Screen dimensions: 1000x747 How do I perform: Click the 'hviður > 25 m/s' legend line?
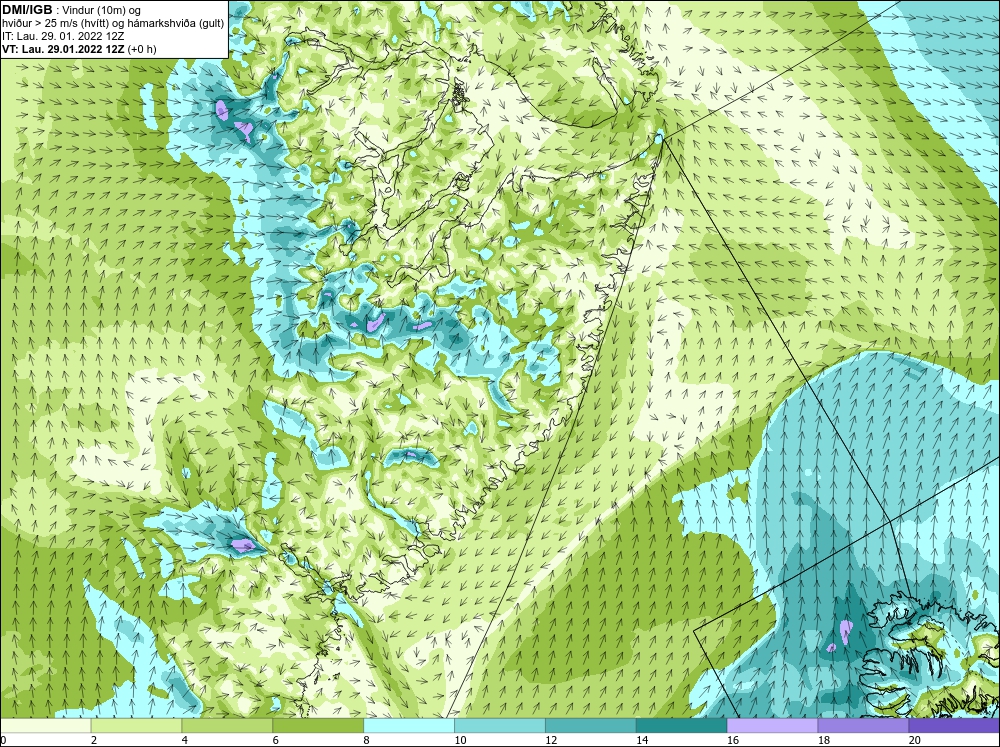click(x=113, y=23)
